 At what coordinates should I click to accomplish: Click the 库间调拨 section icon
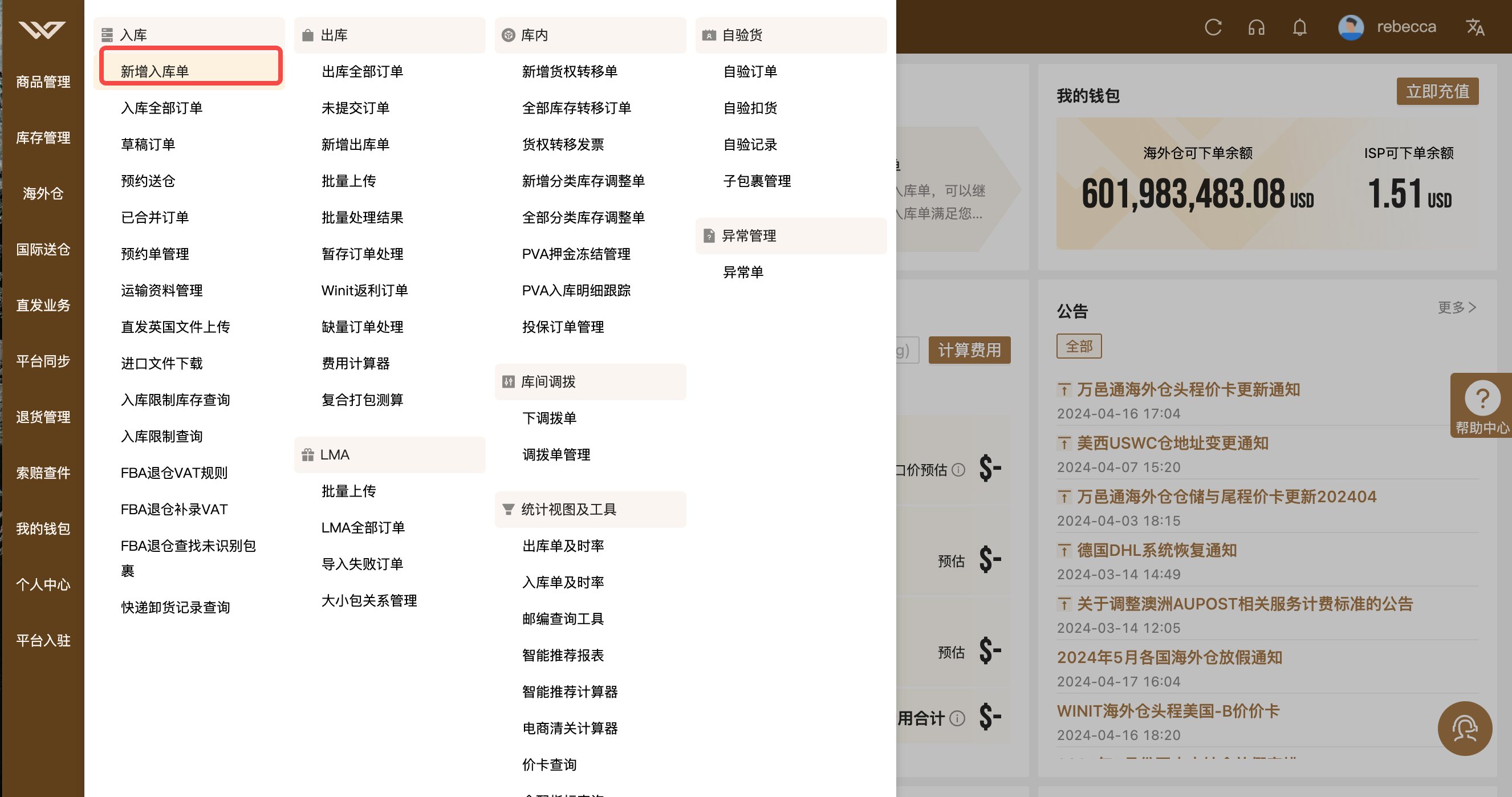(x=509, y=382)
